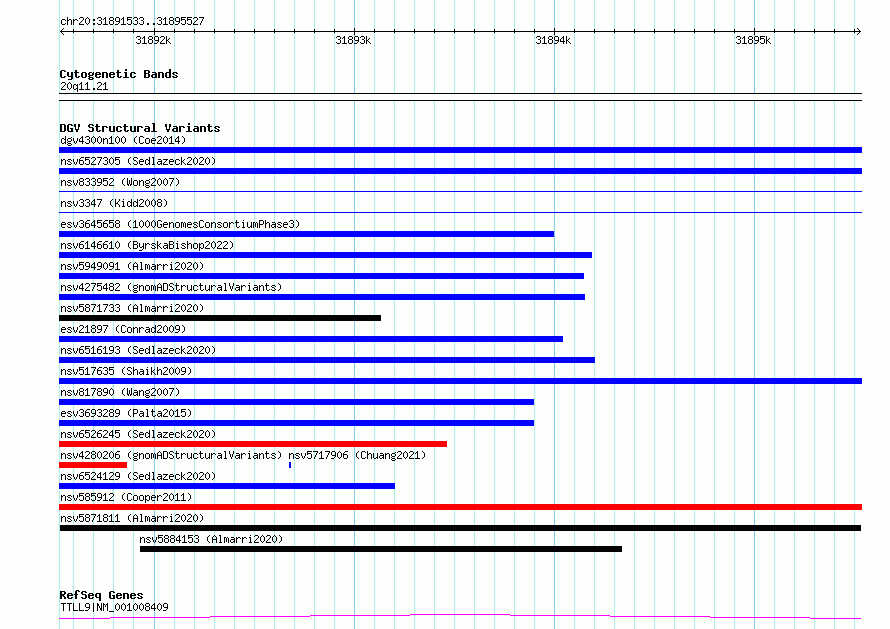Viewport: 890px width, 629px height.
Task: Click the black bar under nsv5871811
Action: pyautogui.click(x=460, y=528)
